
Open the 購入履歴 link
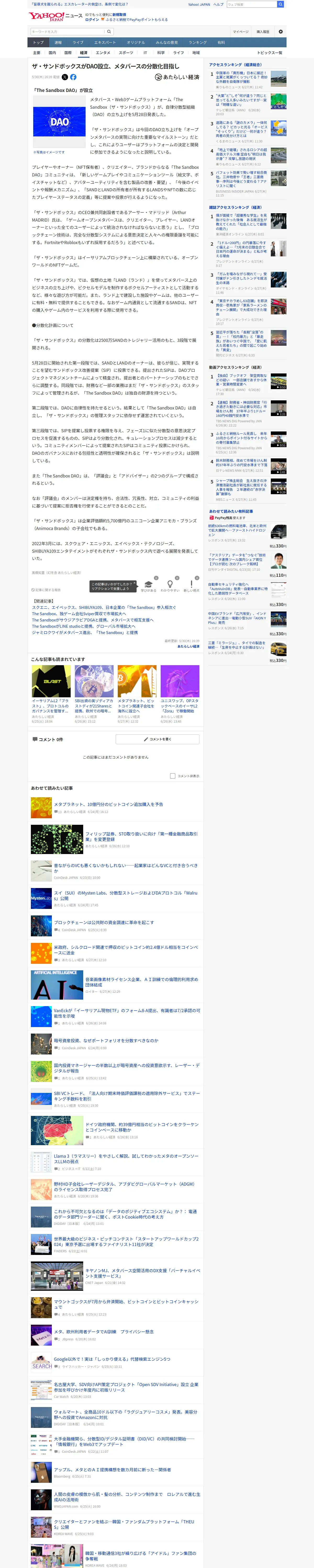tap(263, 32)
